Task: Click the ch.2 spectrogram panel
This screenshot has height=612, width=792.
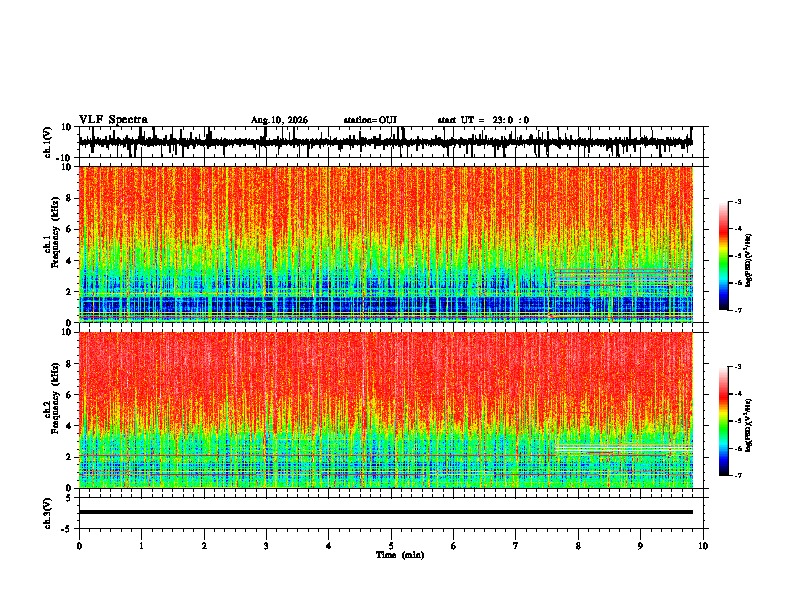Action: 386,410
